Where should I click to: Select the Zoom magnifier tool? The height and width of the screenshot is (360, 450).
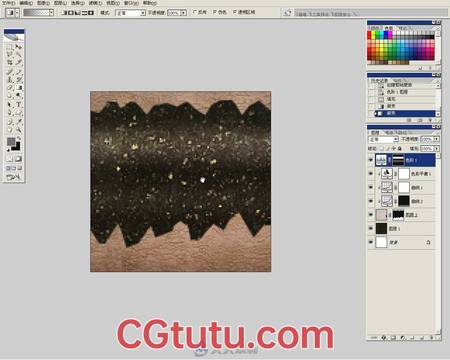[18, 129]
